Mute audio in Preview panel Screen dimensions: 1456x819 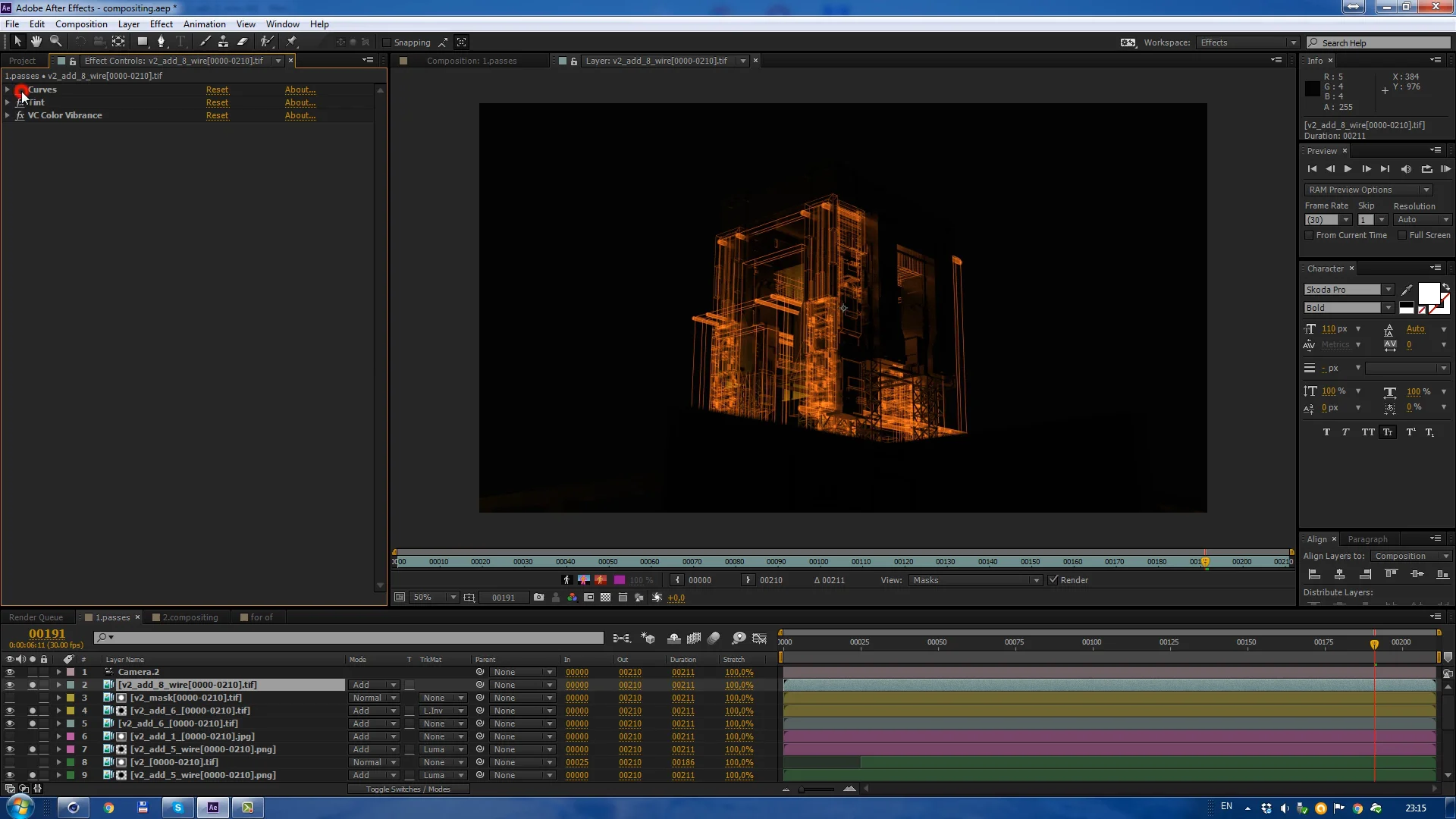(x=1406, y=169)
